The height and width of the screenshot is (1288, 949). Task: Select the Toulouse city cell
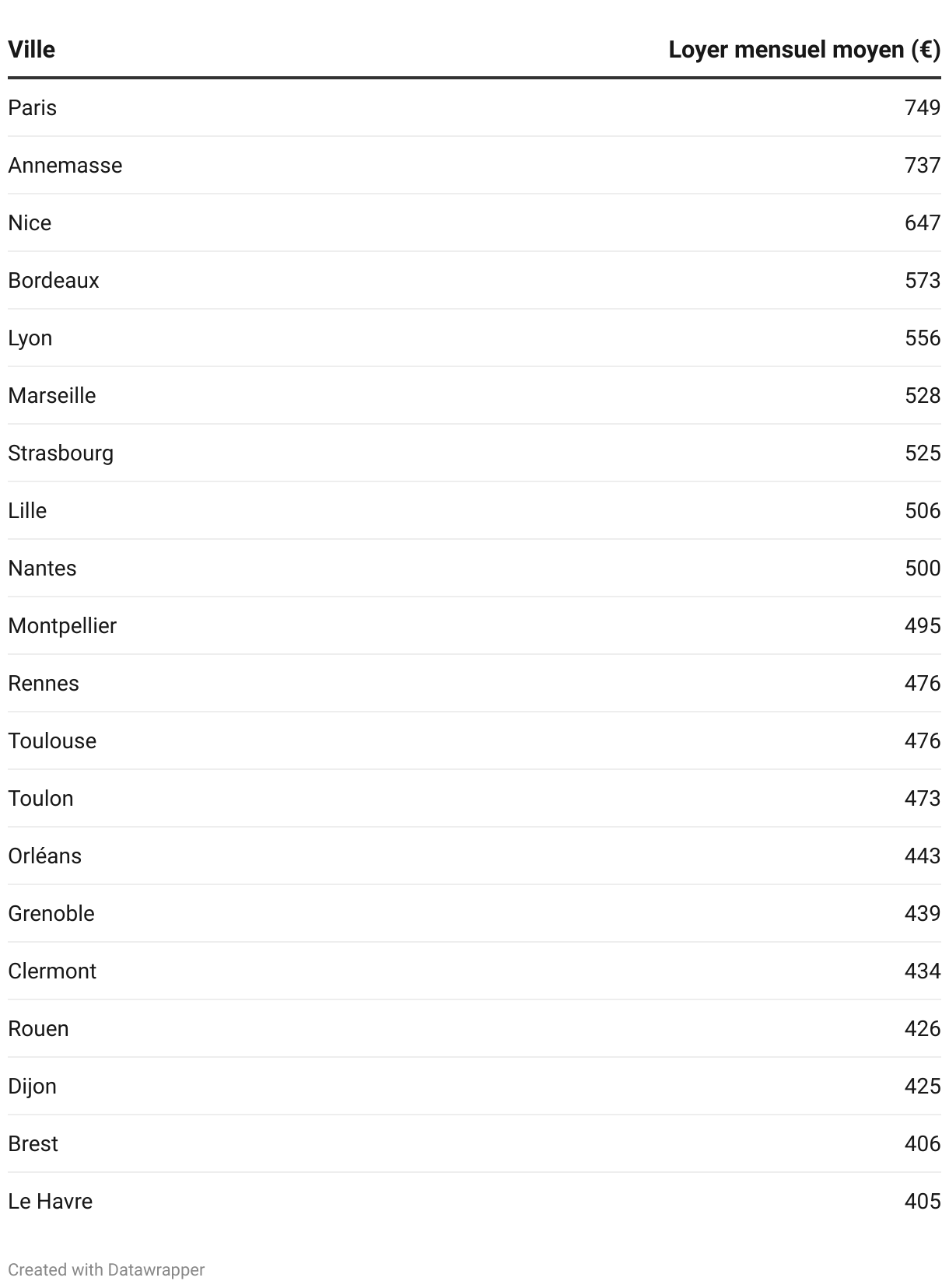pyautogui.click(x=52, y=740)
